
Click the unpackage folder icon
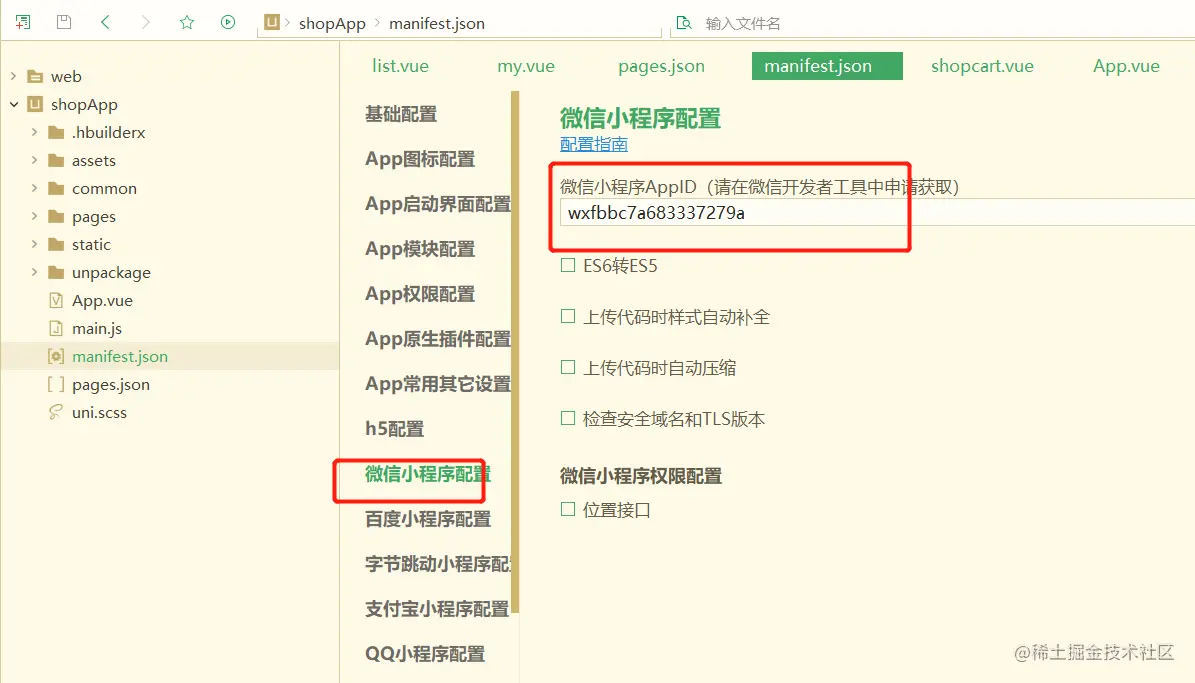point(56,272)
